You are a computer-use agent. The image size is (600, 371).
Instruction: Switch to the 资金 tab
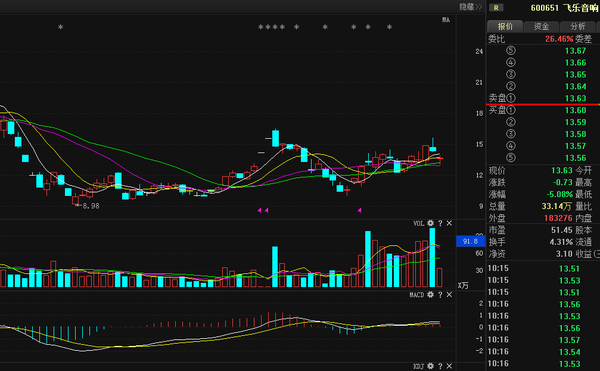541,26
